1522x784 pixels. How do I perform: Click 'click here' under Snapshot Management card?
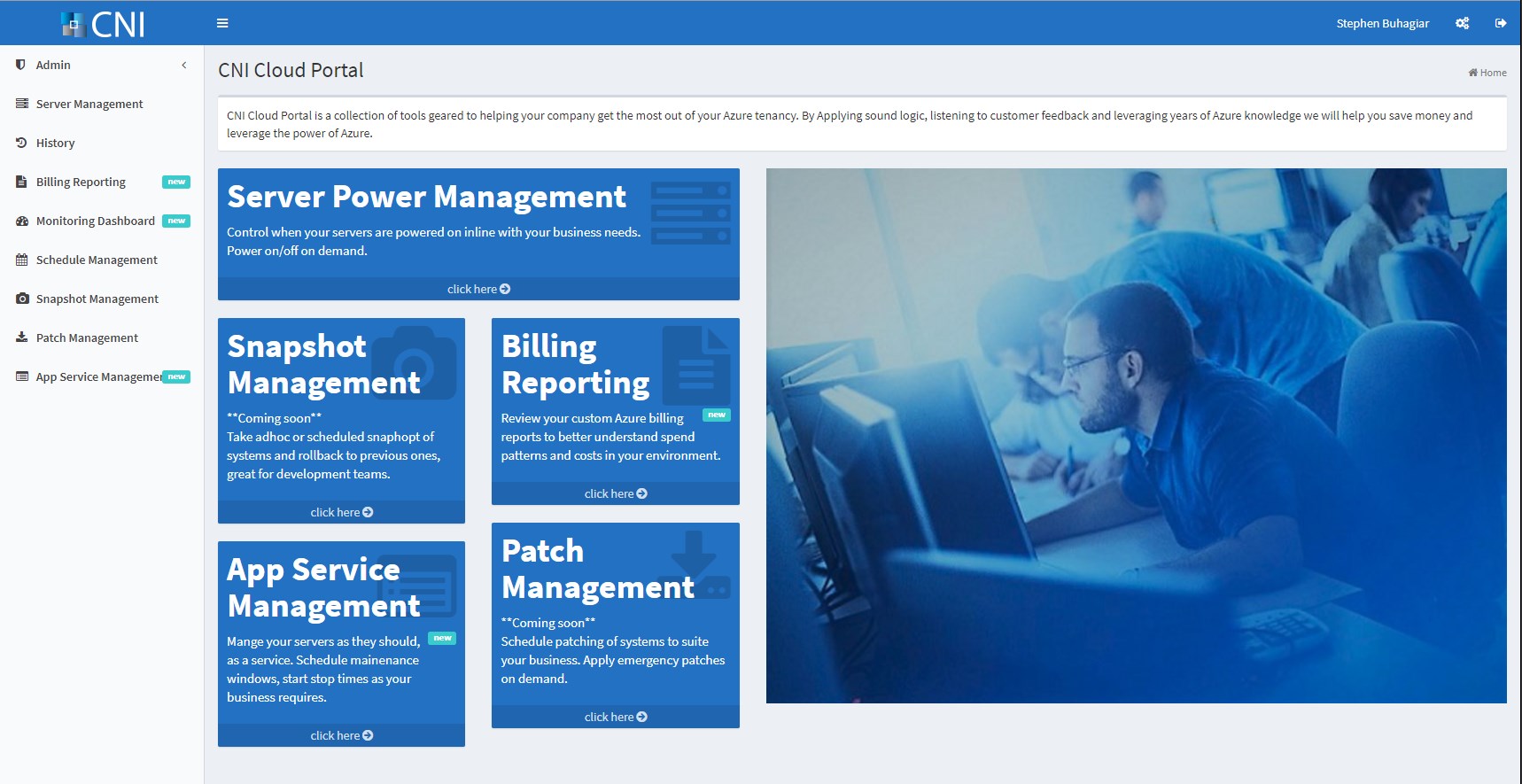(341, 512)
